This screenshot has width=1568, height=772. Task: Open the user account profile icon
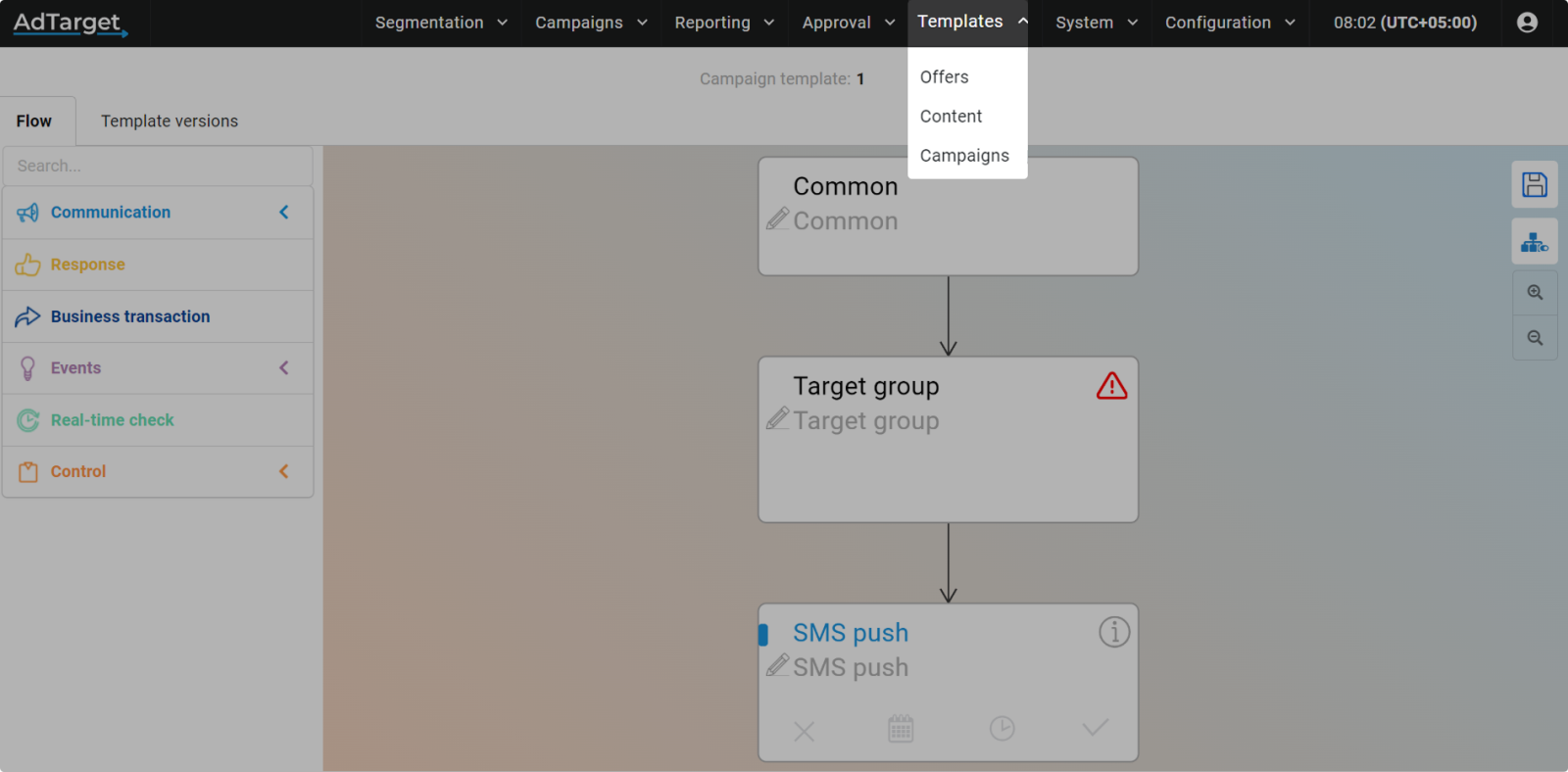(x=1527, y=23)
